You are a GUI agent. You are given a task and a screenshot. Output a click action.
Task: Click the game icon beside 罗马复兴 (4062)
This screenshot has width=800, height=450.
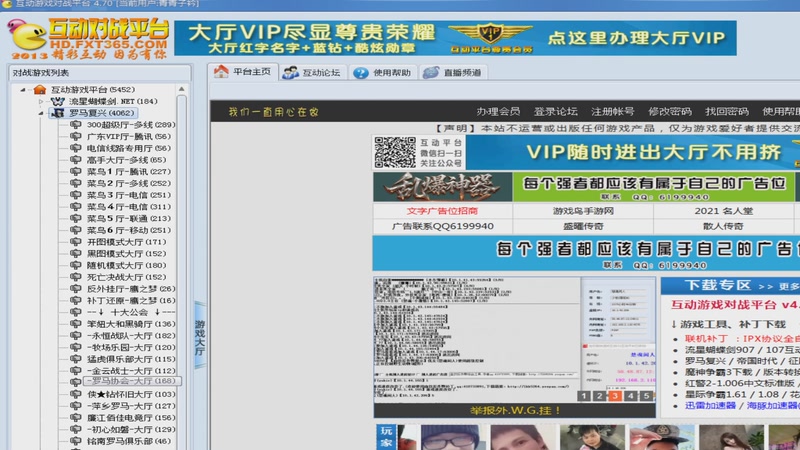pyautogui.click(x=58, y=113)
